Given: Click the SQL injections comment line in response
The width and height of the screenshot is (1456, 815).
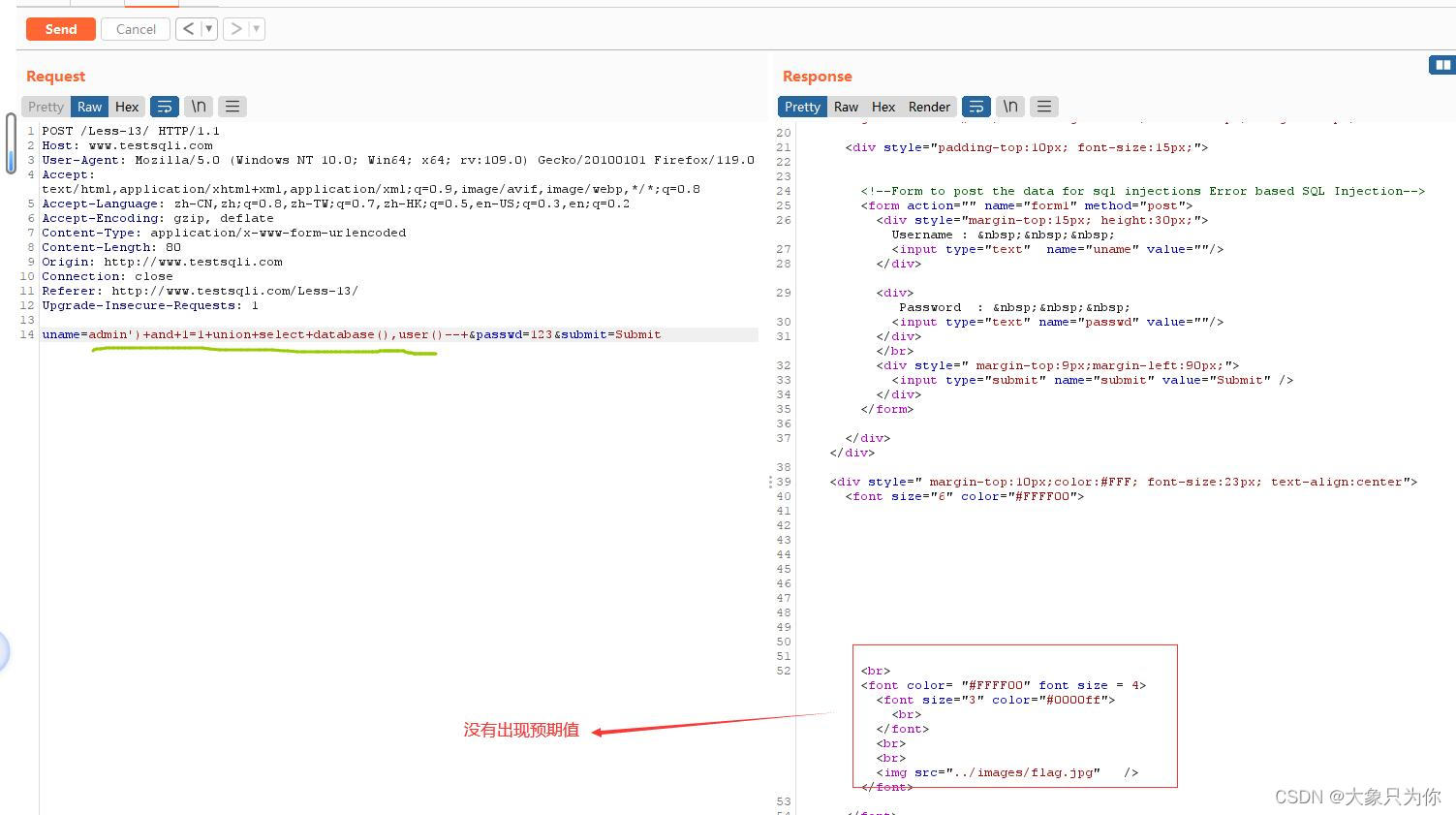Looking at the screenshot, I should tap(1143, 191).
